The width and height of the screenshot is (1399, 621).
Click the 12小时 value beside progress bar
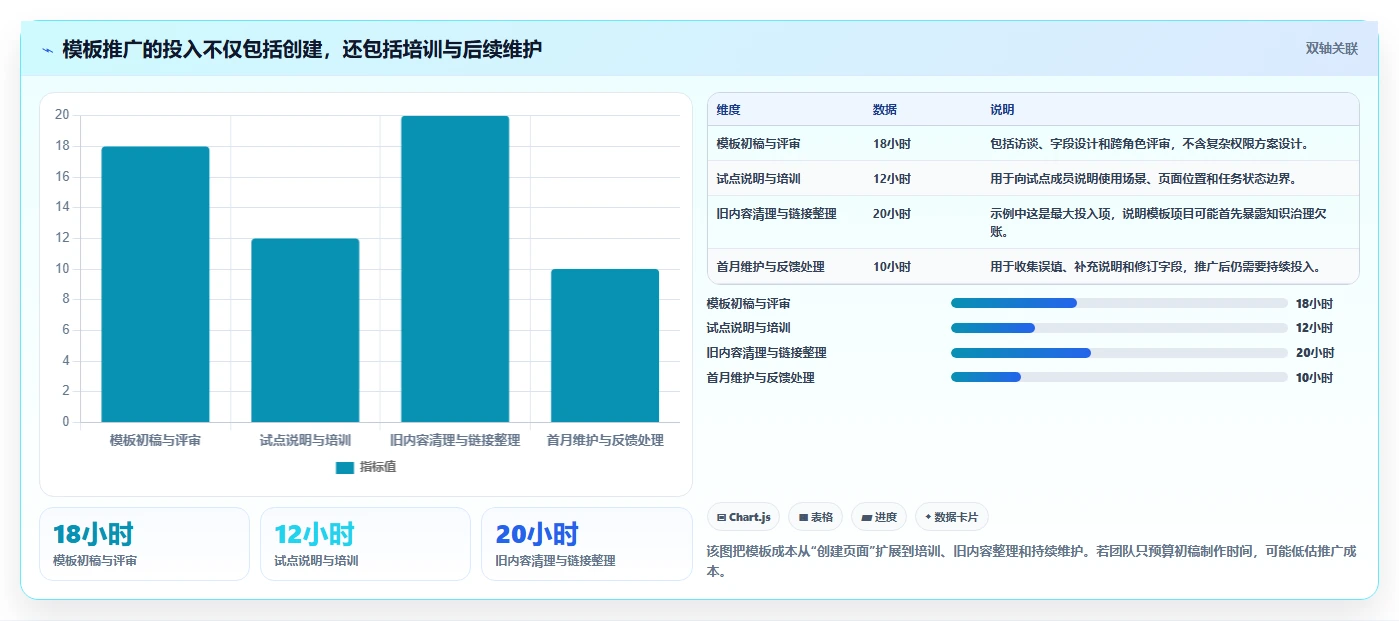[x=1314, y=328]
